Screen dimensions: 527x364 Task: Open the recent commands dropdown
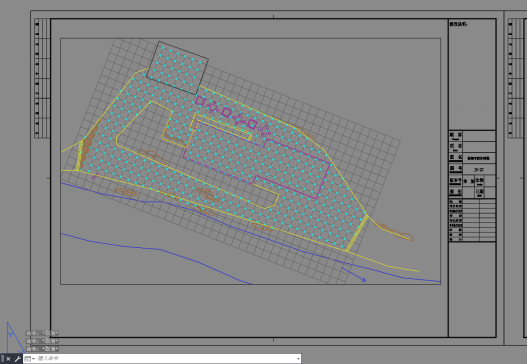pos(30,359)
